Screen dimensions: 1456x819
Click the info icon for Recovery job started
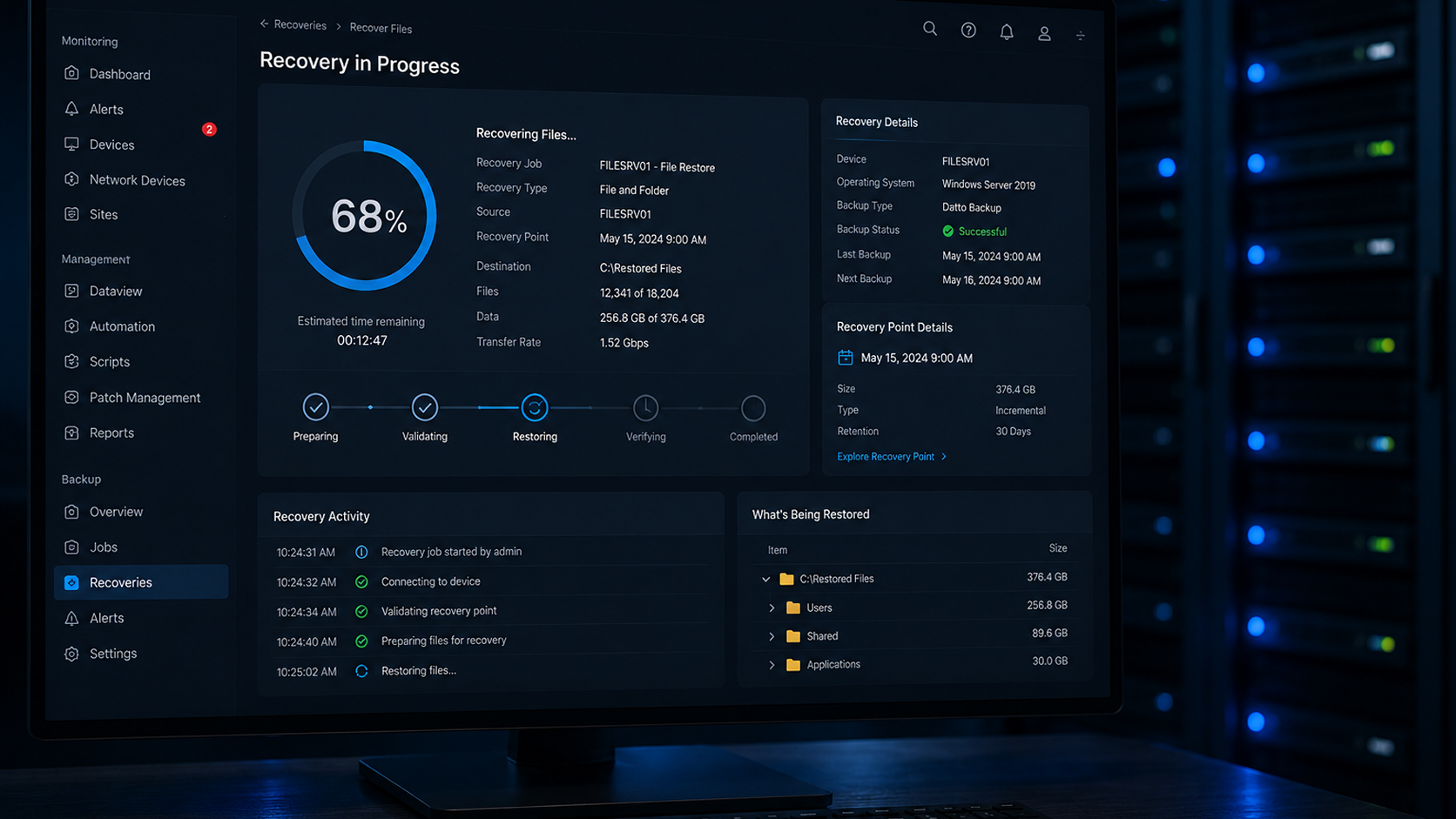coord(361,552)
